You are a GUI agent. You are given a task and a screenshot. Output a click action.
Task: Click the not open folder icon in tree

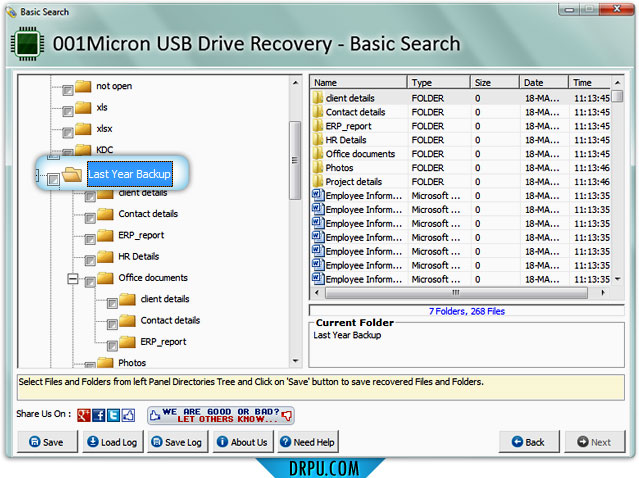click(83, 86)
